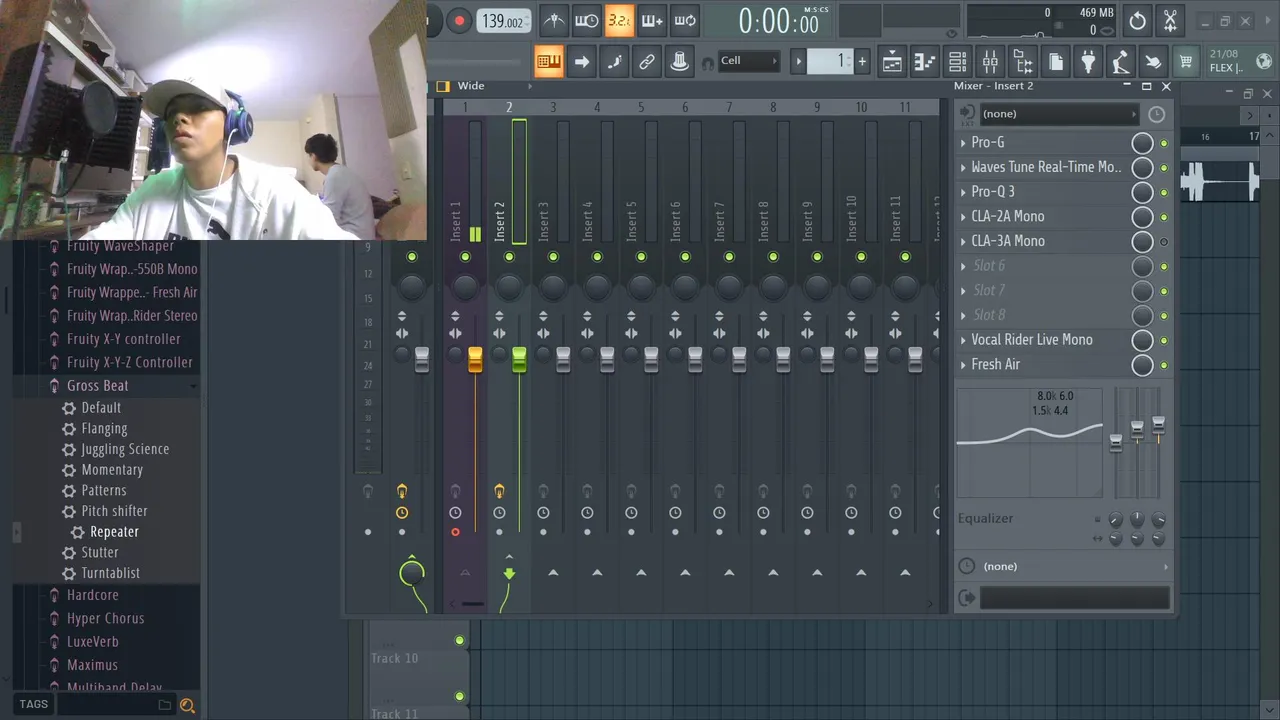
Task: Mute Insert 2 using its green LED
Action: coord(509,257)
